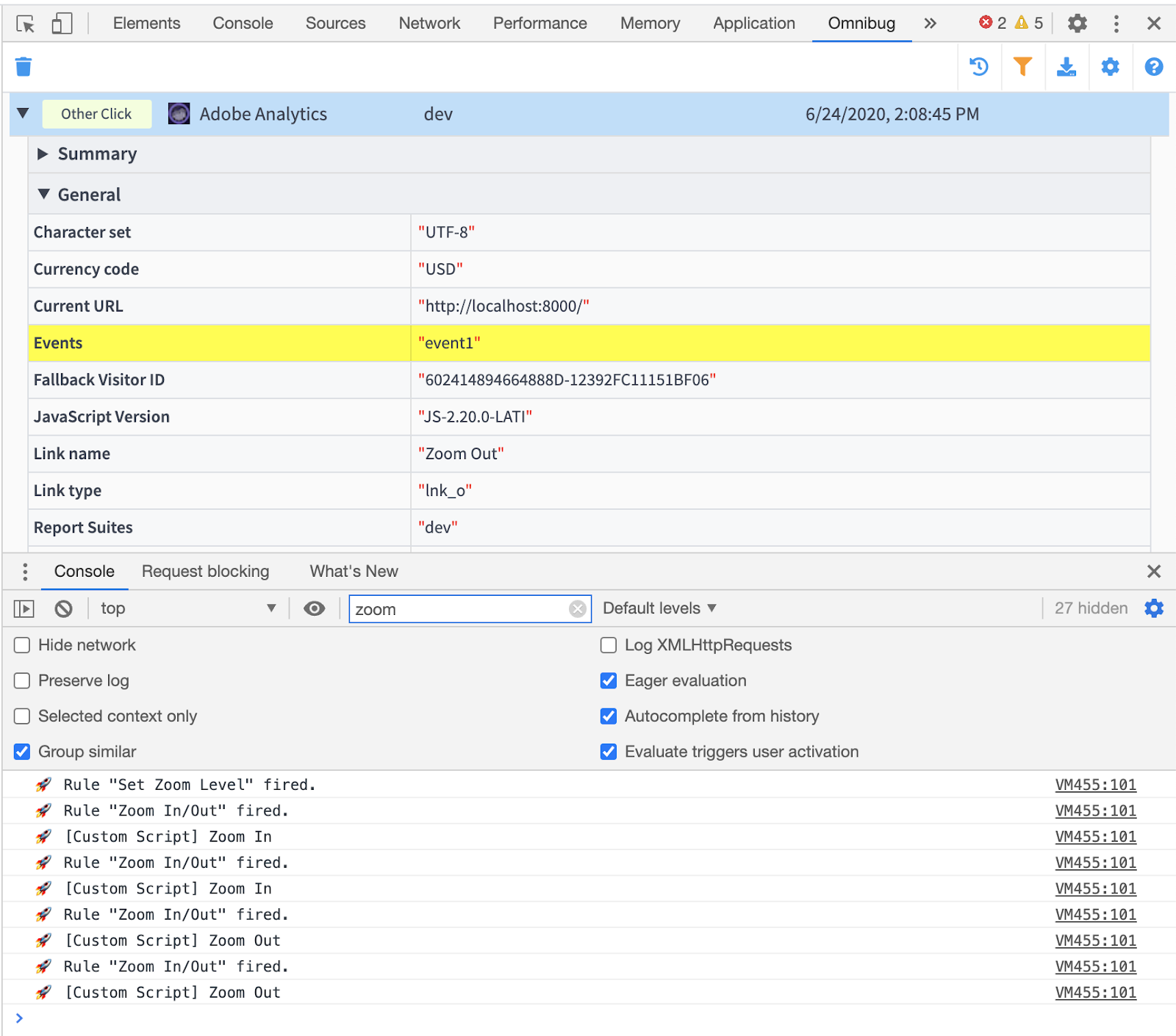Open the Performance tab

[x=539, y=24]
